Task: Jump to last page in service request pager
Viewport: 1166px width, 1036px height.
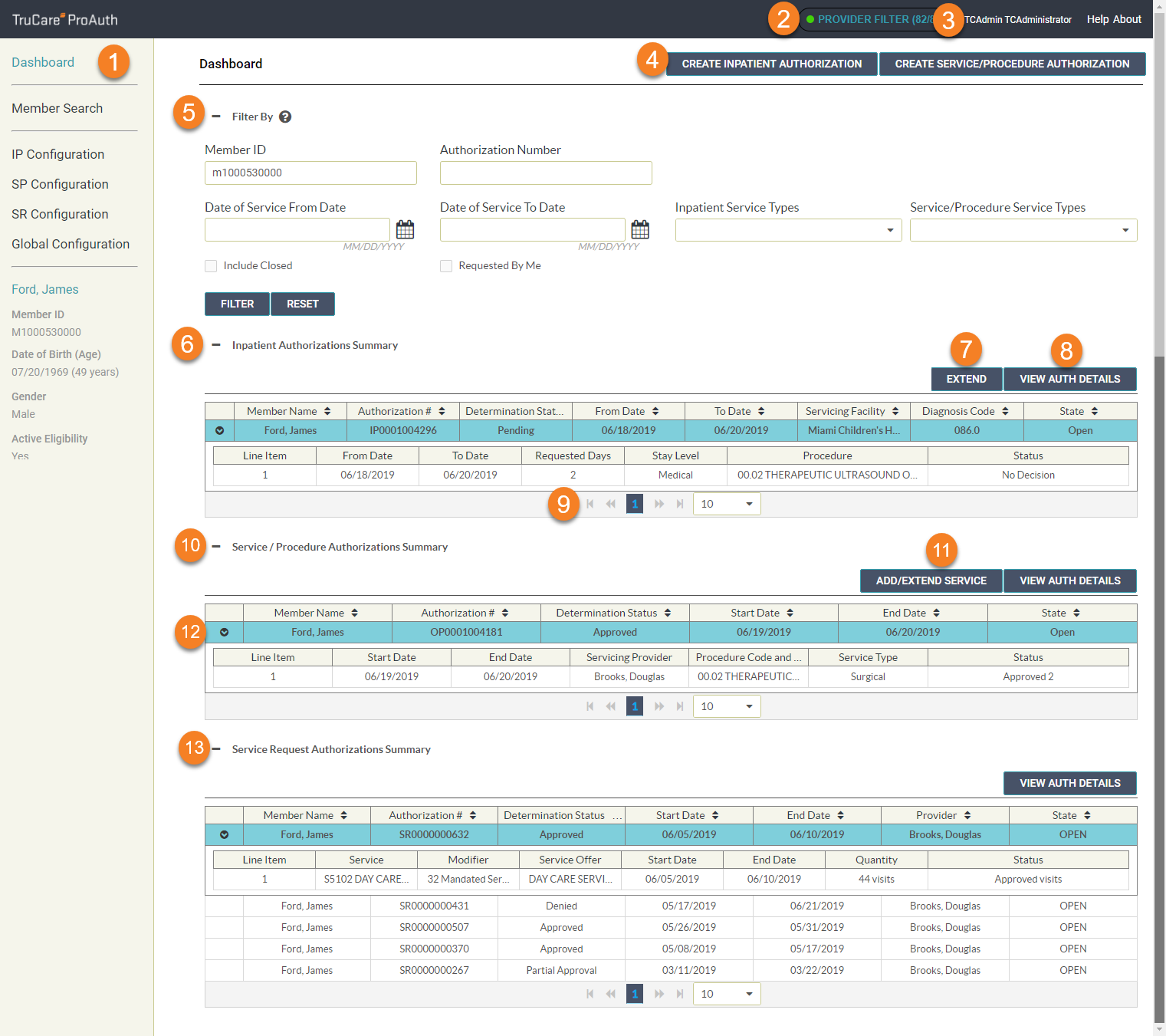Action: click(680, 994)
